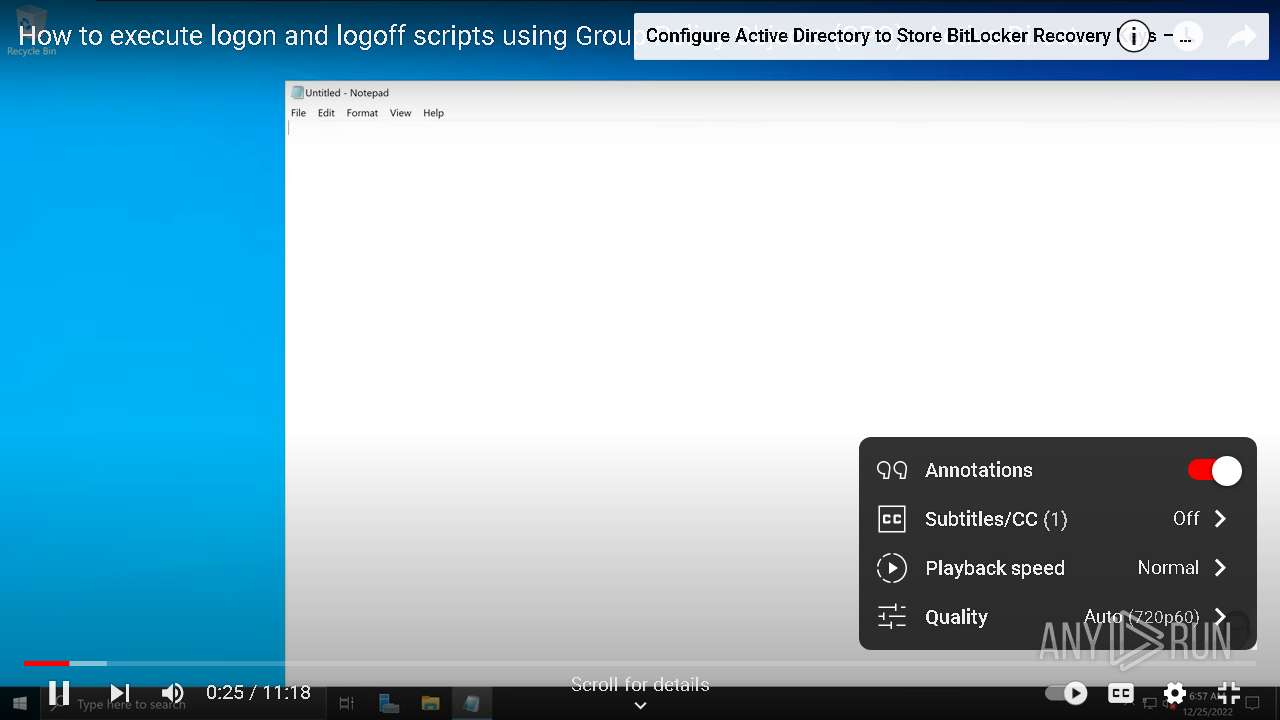Skip to the next video
Viewport: 1280px width, 720px height.
coord(120,692)
